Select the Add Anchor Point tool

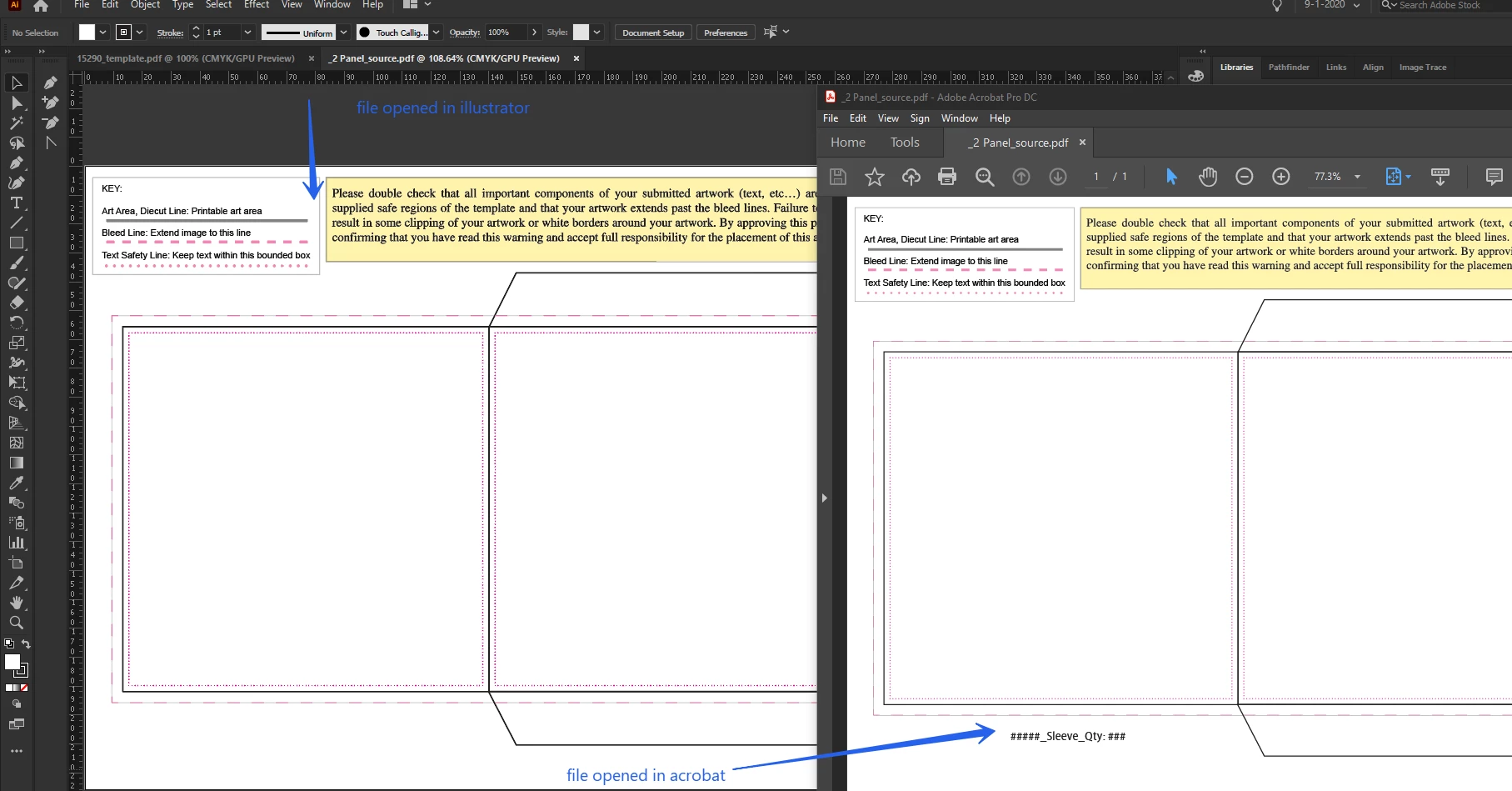coord(51,103)
